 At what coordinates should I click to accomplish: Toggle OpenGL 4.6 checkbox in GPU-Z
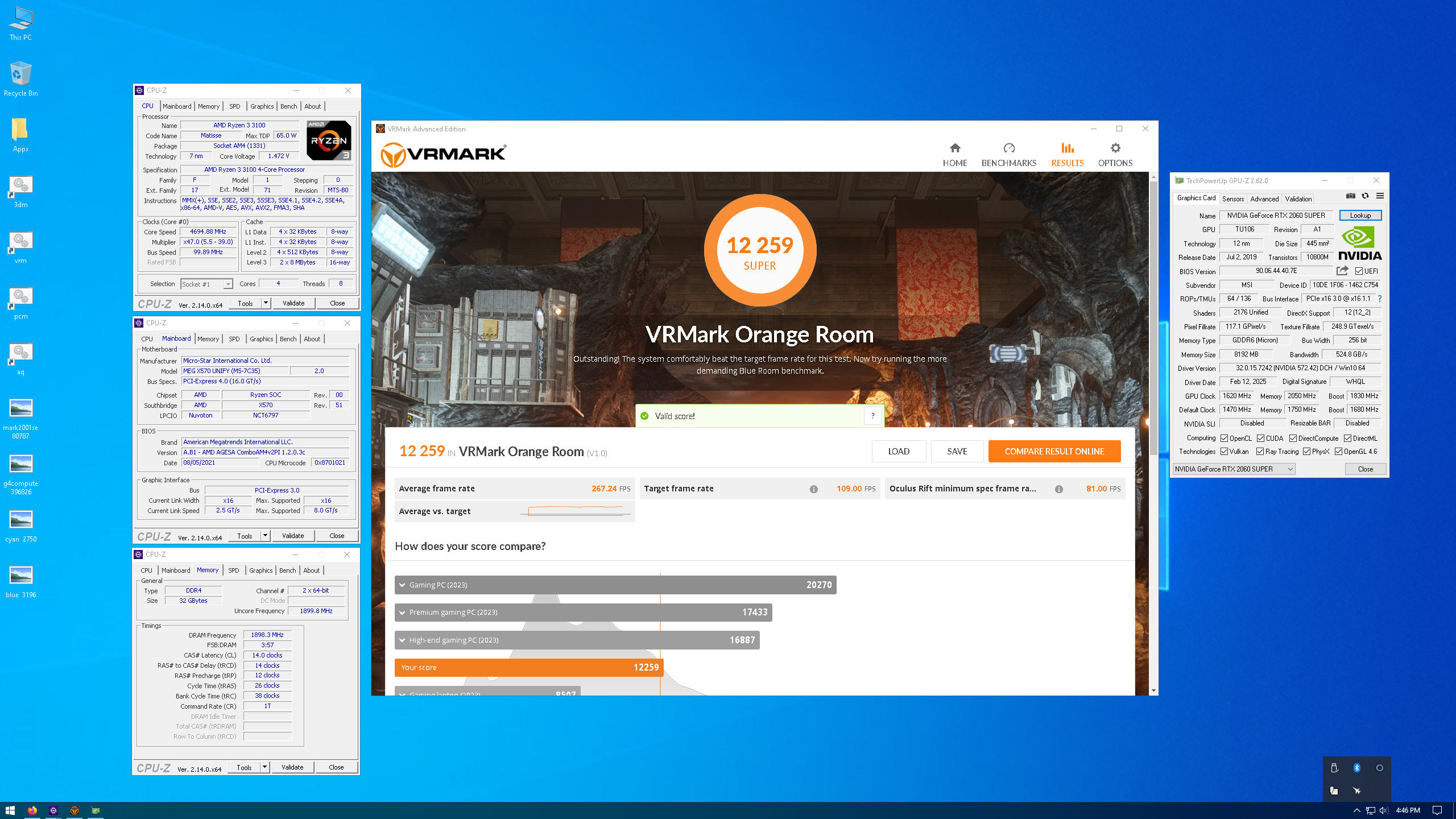1338,452
